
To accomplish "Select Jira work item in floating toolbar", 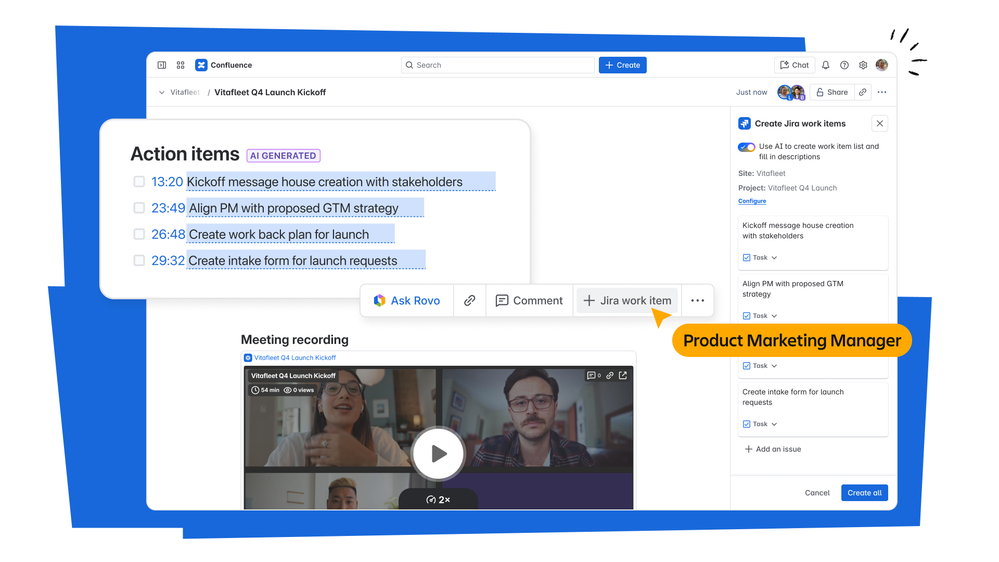I will (627, 300).
